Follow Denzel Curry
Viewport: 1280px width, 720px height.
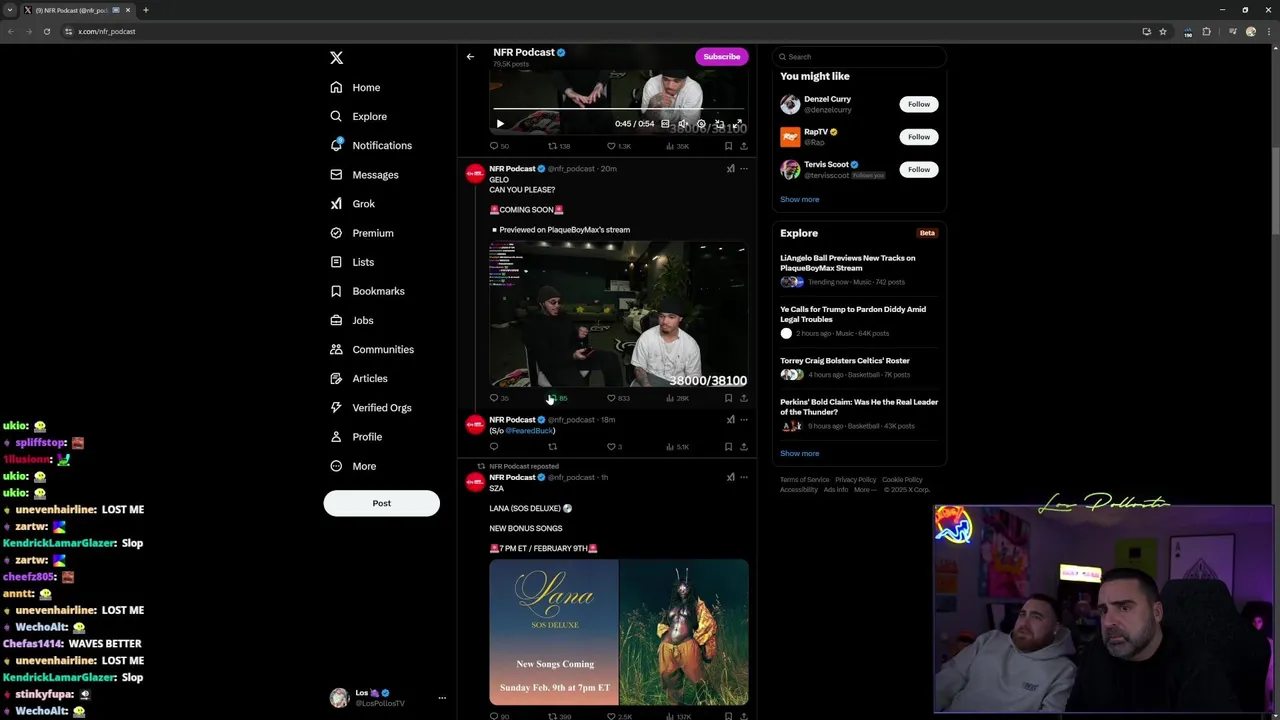[918, 104]
